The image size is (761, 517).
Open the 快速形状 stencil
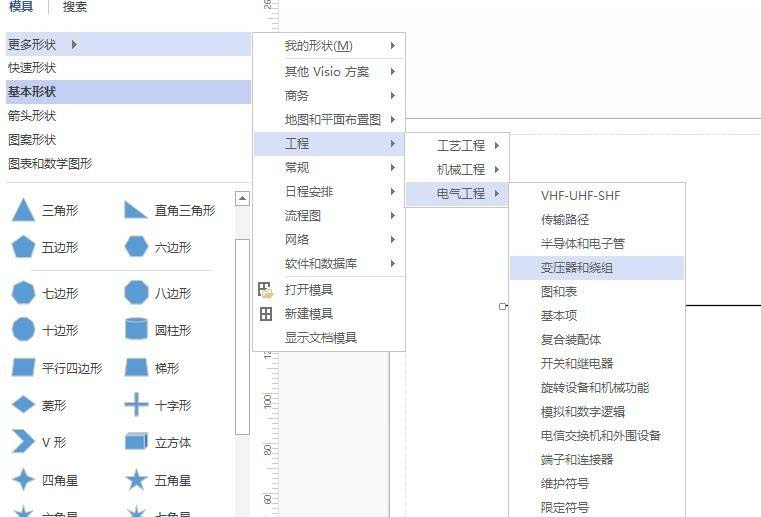point(128,68)
